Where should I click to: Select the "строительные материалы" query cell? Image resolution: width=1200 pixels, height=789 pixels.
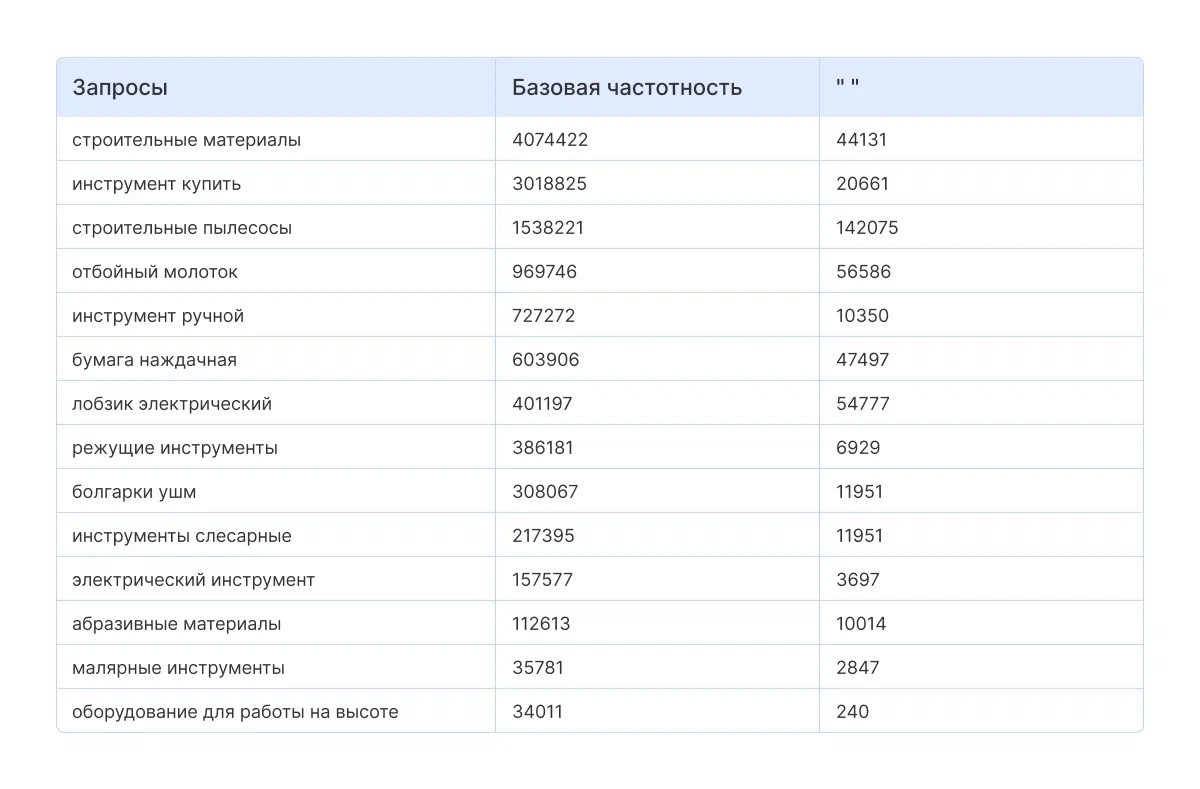click(x=186, y=140)
